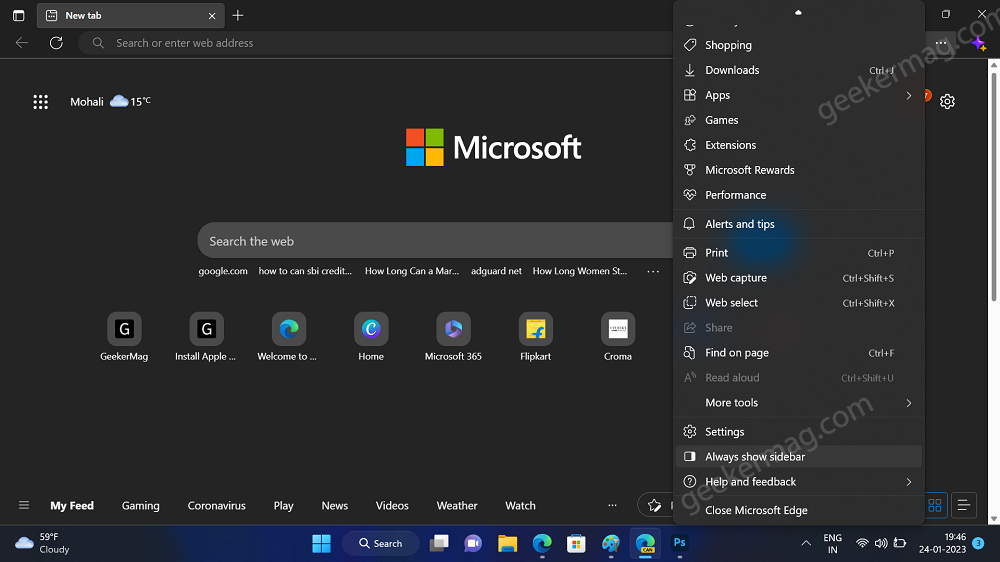Open the Flipkart quick link

pyautogui.click(x=536, y=337)
